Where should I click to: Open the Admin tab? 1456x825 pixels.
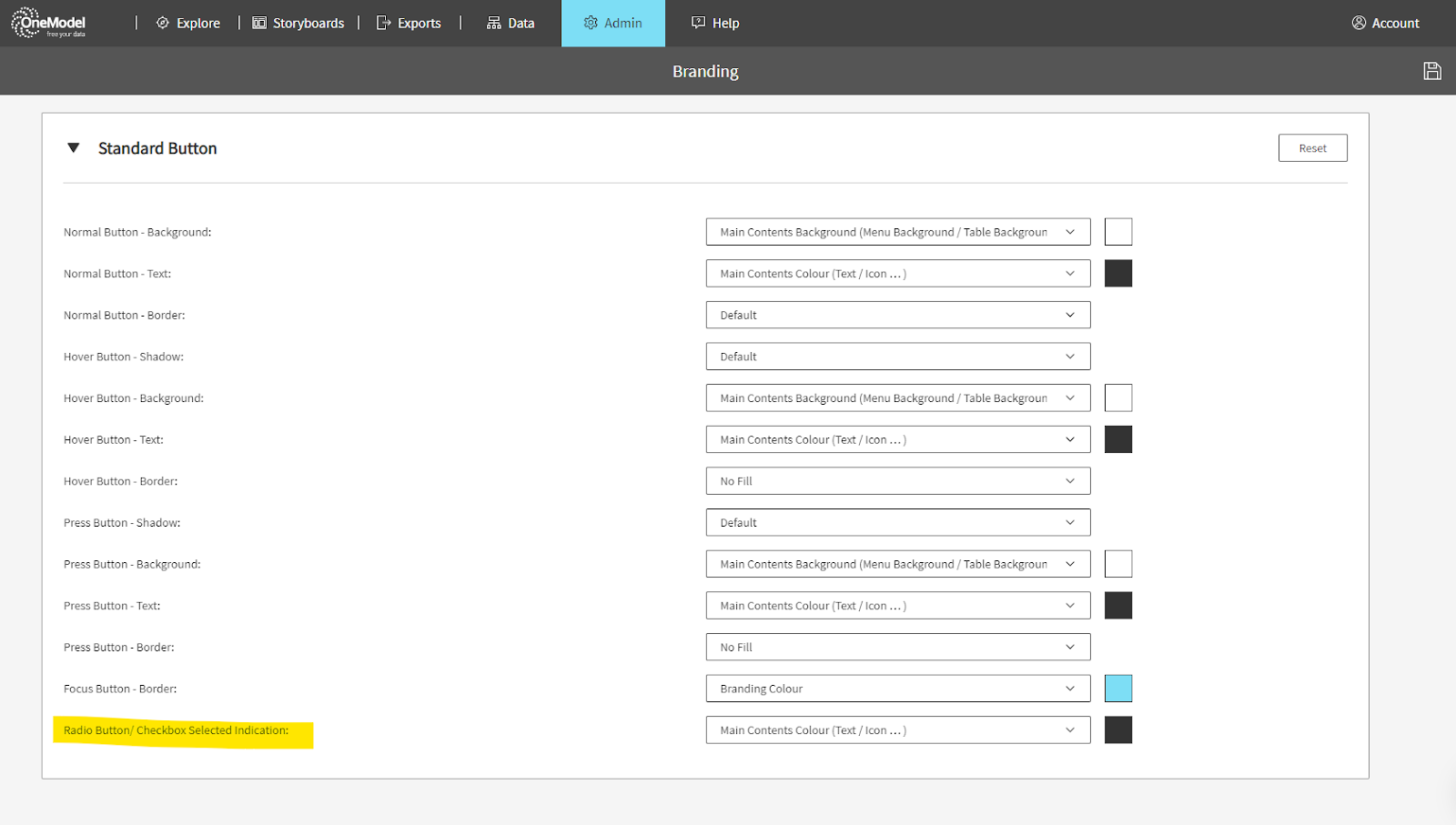coord(613,23)
